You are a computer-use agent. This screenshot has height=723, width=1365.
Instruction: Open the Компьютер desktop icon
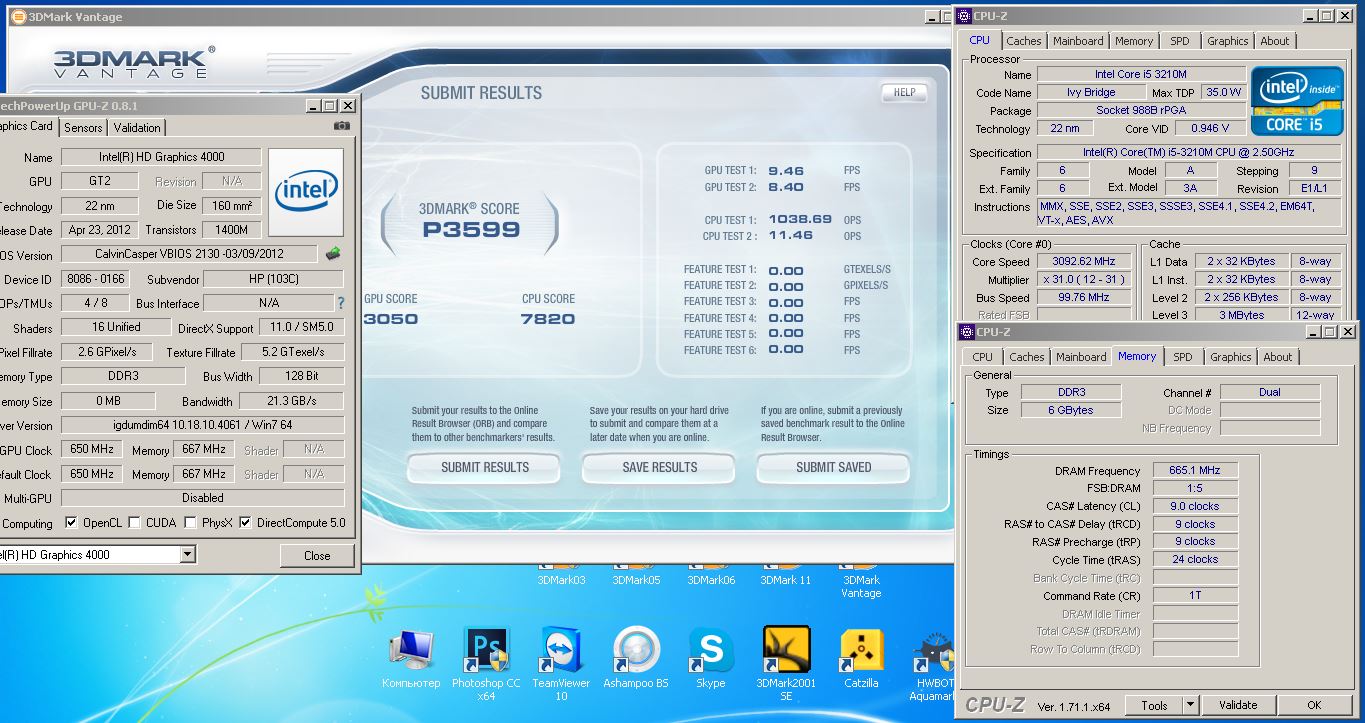(x=411, y=657)
